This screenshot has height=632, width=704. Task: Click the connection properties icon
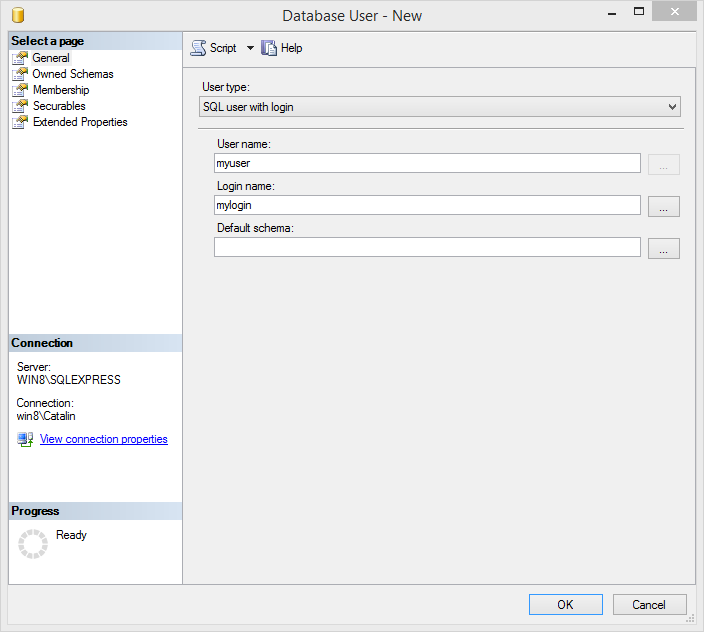click(x=25, y=439)
